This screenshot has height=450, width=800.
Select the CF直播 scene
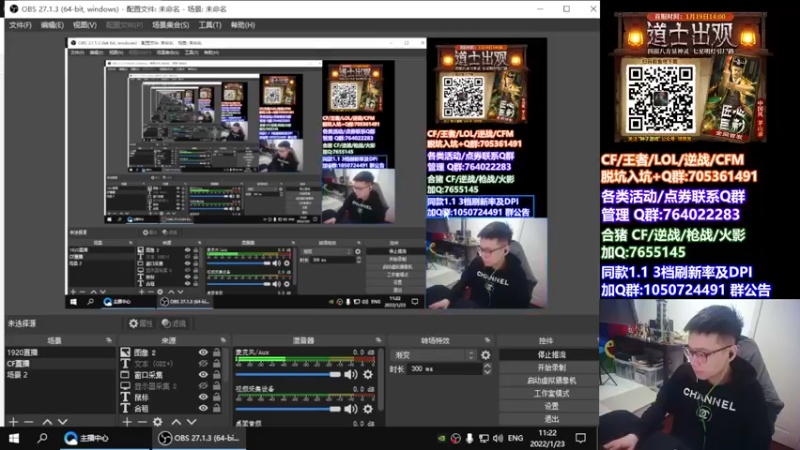click(61, 364)
